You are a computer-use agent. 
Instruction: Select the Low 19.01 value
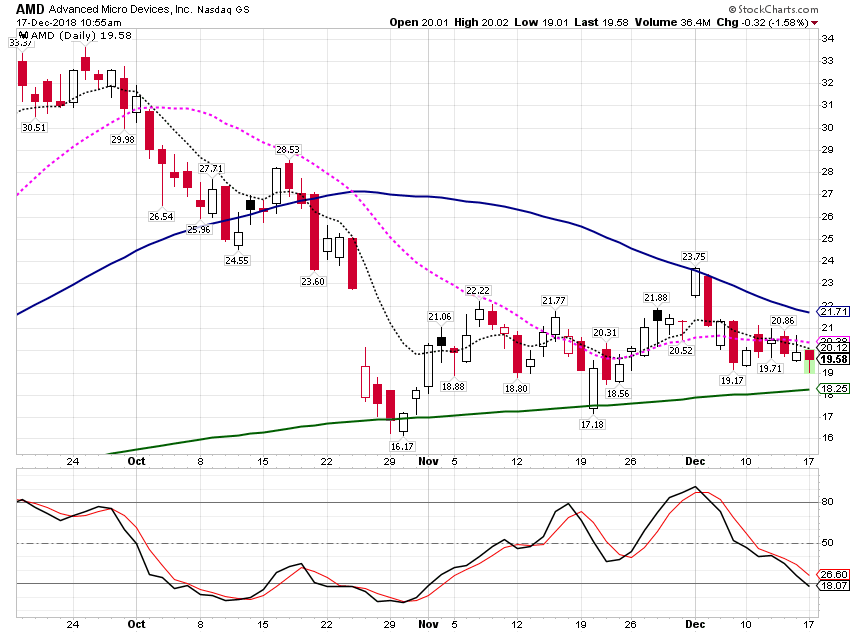pyautogui.click(x=541, y=22)
